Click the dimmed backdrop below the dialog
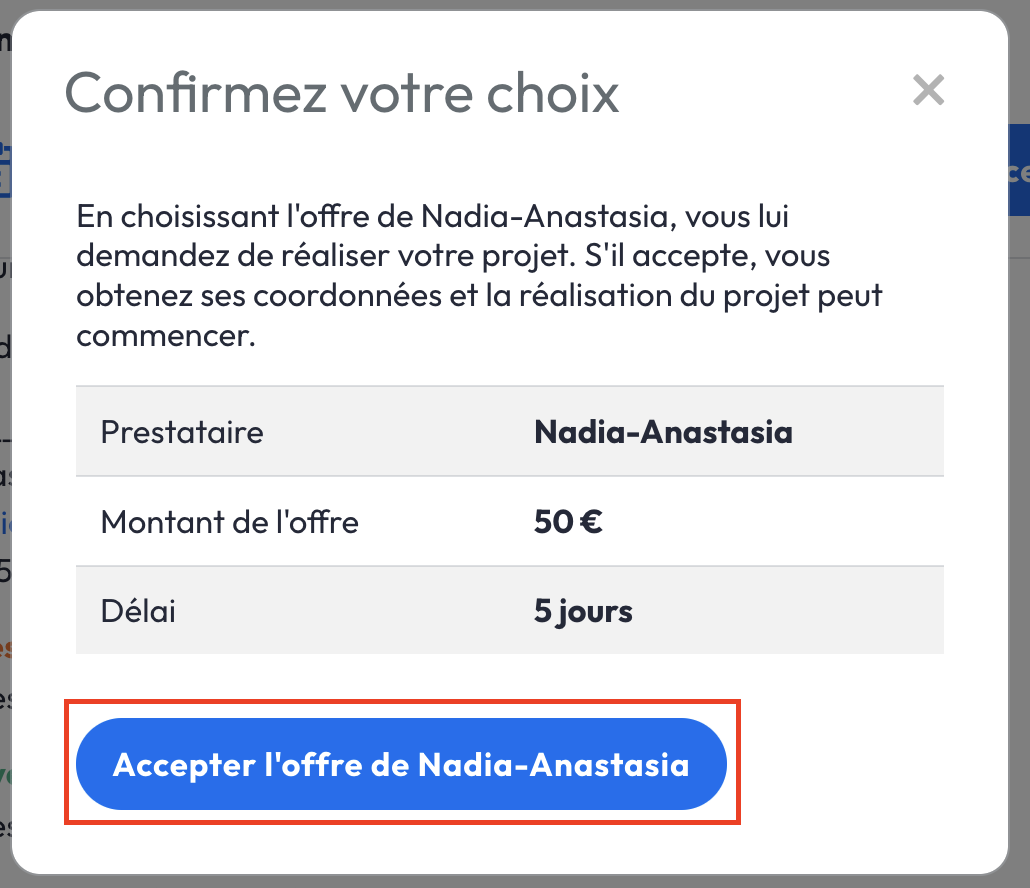The height and width of the screenshot is (888, 1030). (x=515, y=881)
